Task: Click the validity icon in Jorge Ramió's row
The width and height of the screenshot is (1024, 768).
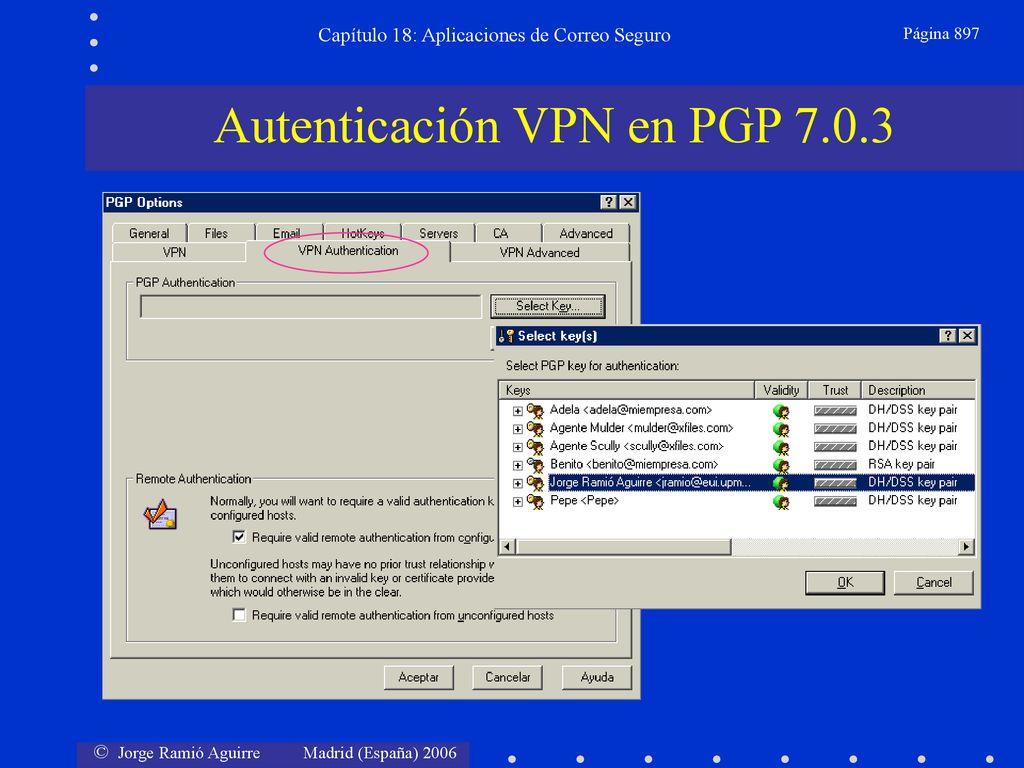Action: click(x=781, y=483)
